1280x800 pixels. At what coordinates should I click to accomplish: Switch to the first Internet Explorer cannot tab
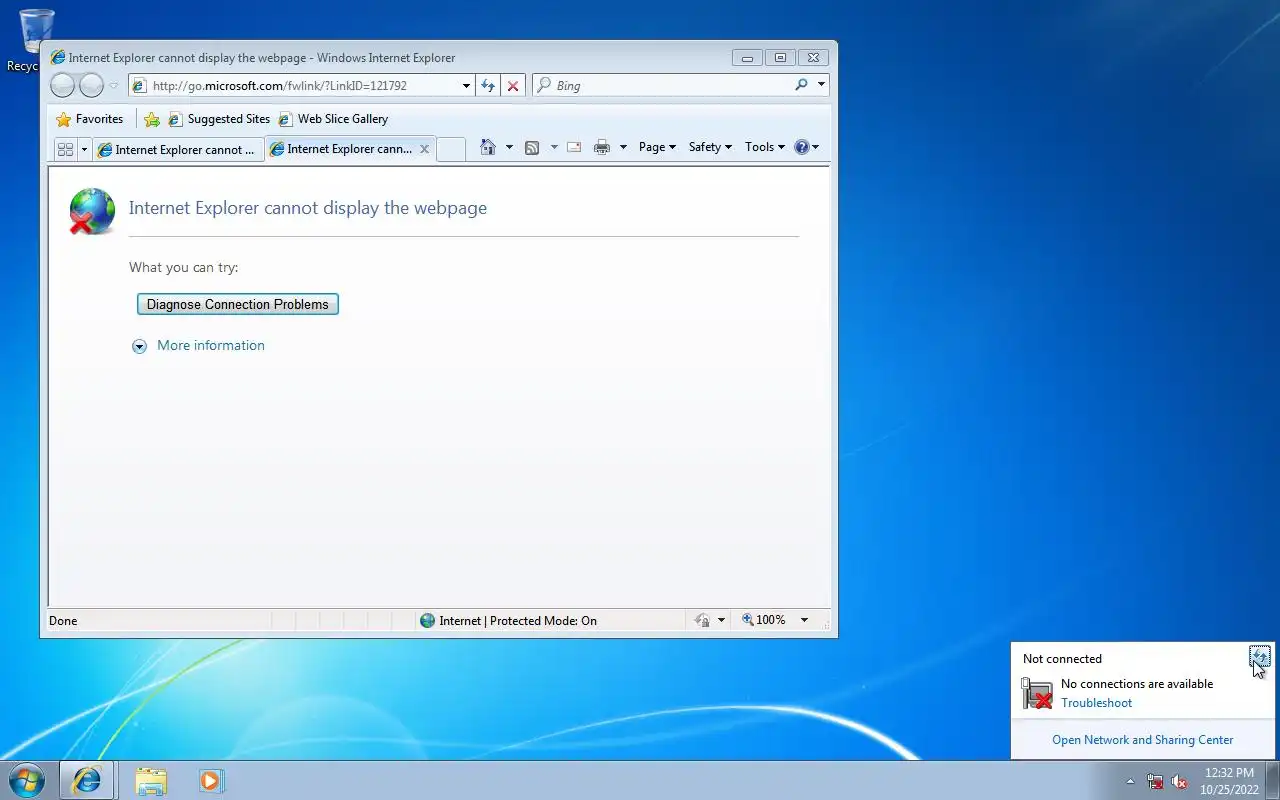pos(178,149)
